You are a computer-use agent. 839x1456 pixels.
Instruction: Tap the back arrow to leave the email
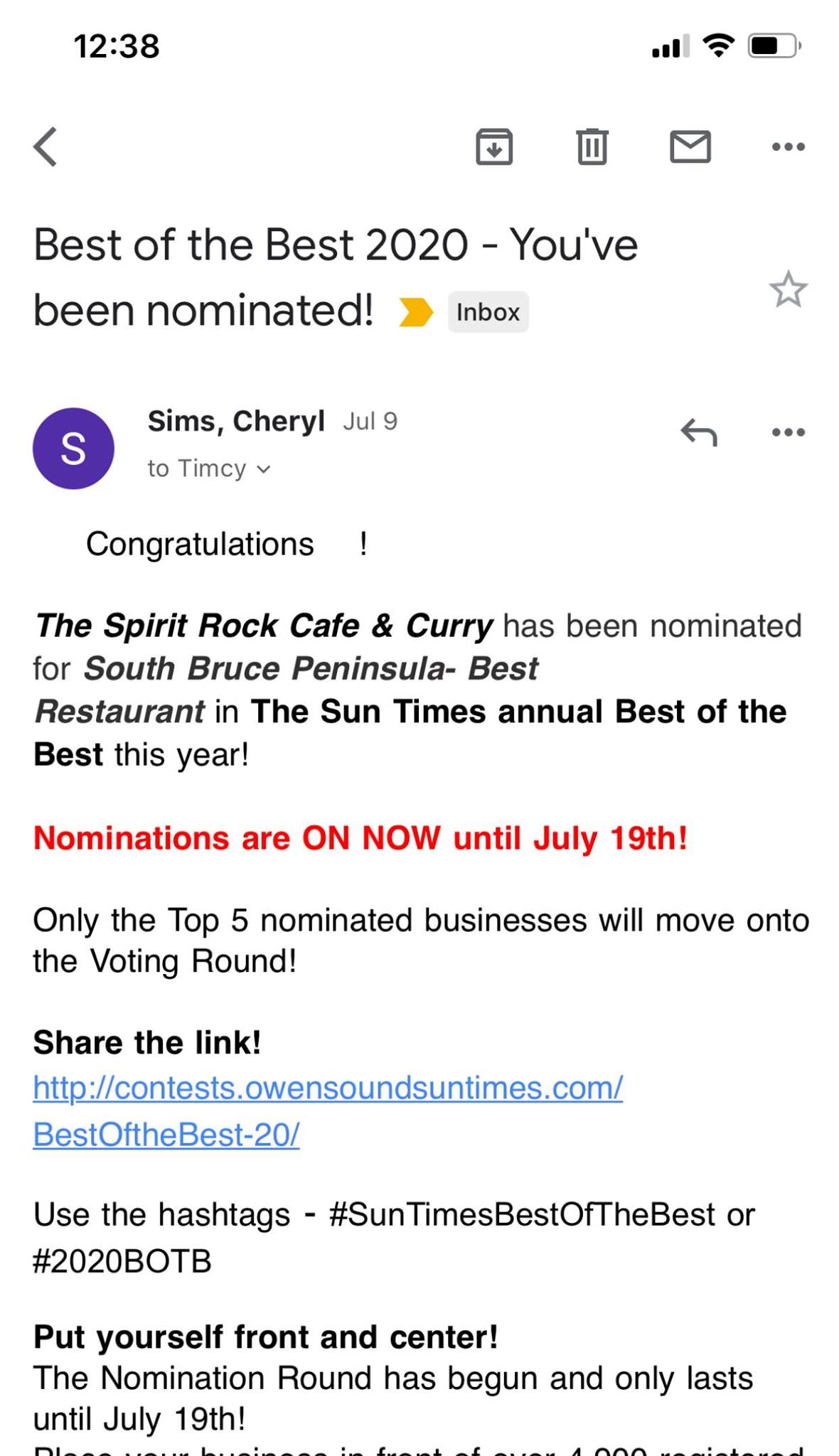coord(46,147)
